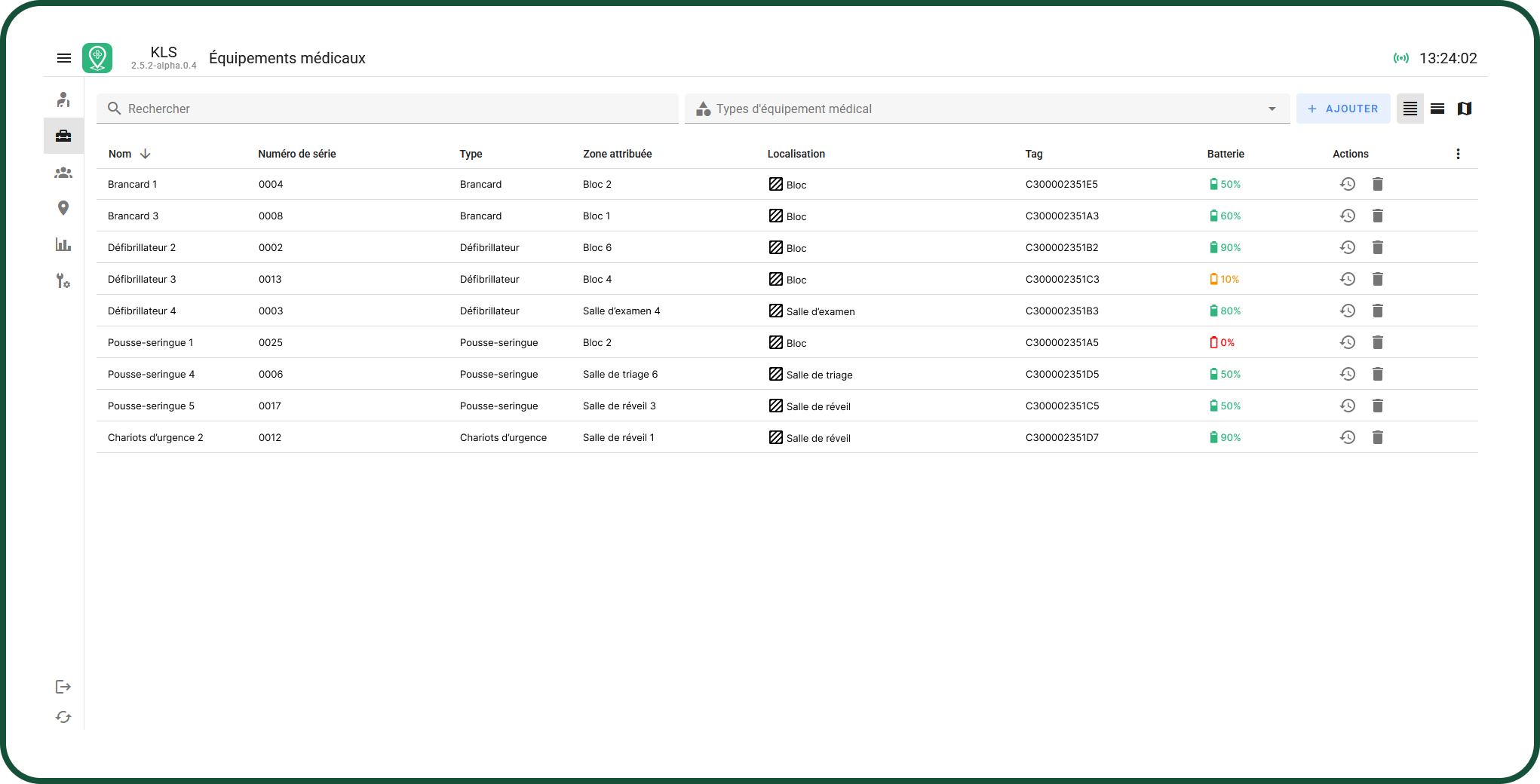Open the hamburger navigation menu
Image resolution: width=1540 pixels, height=784 pixels.
(64, 58)
